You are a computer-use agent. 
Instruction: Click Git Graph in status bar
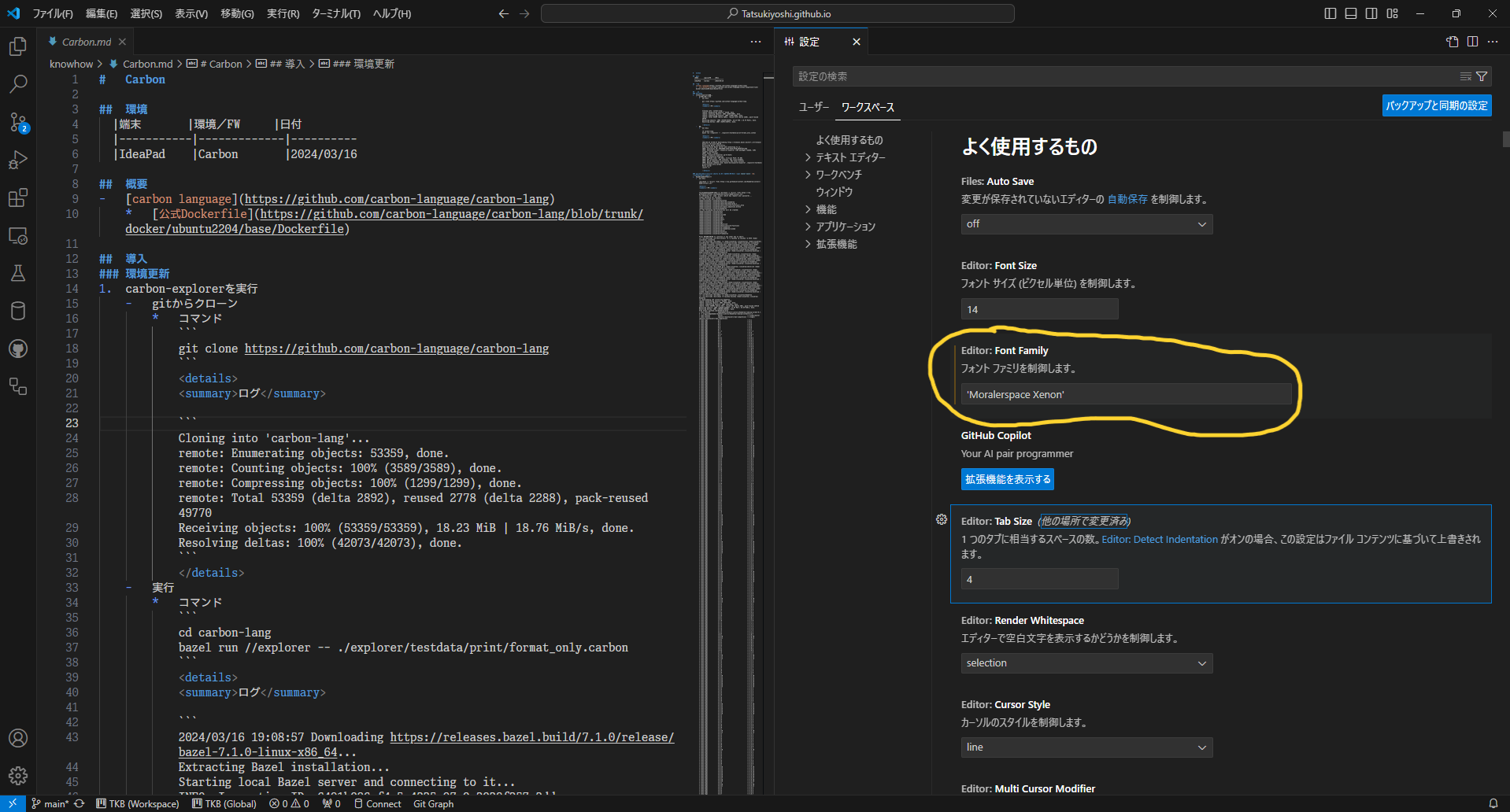click(x=433, y=803)
